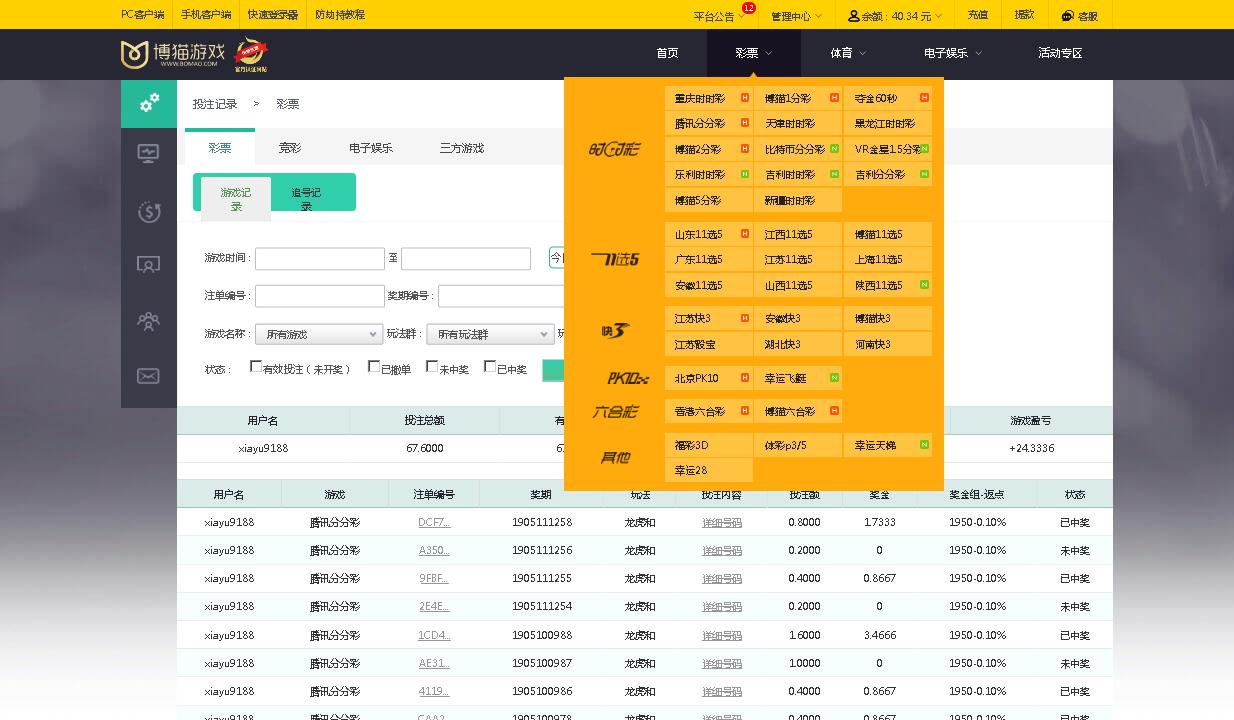Open order link DCF7 in the records table
This screenshot has width=1234, height=720.
point(434,522)
